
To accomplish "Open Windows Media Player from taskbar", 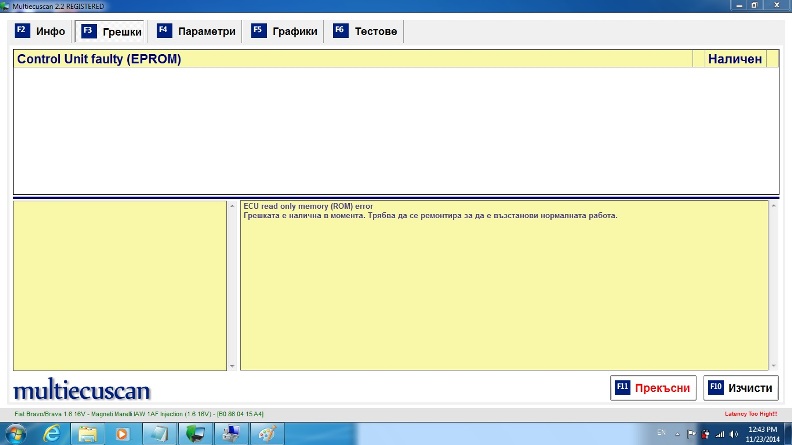I will (x=123, y=434).
